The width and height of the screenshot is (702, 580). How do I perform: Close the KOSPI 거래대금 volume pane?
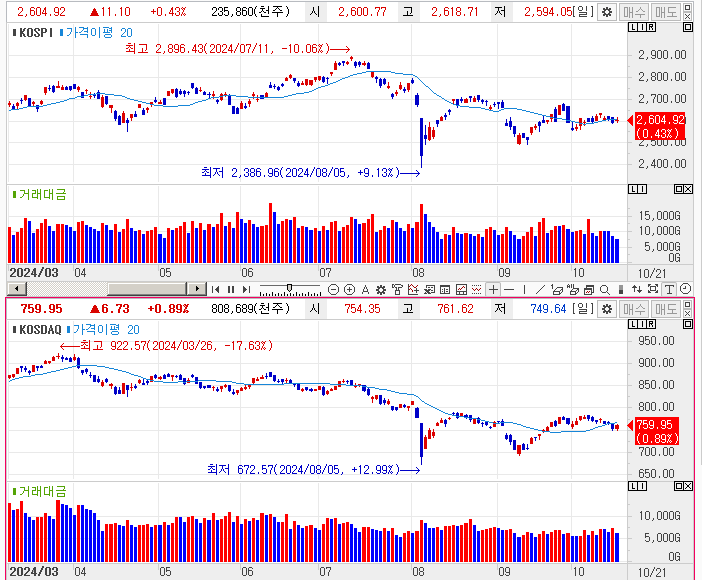click(x=688, y=189)
